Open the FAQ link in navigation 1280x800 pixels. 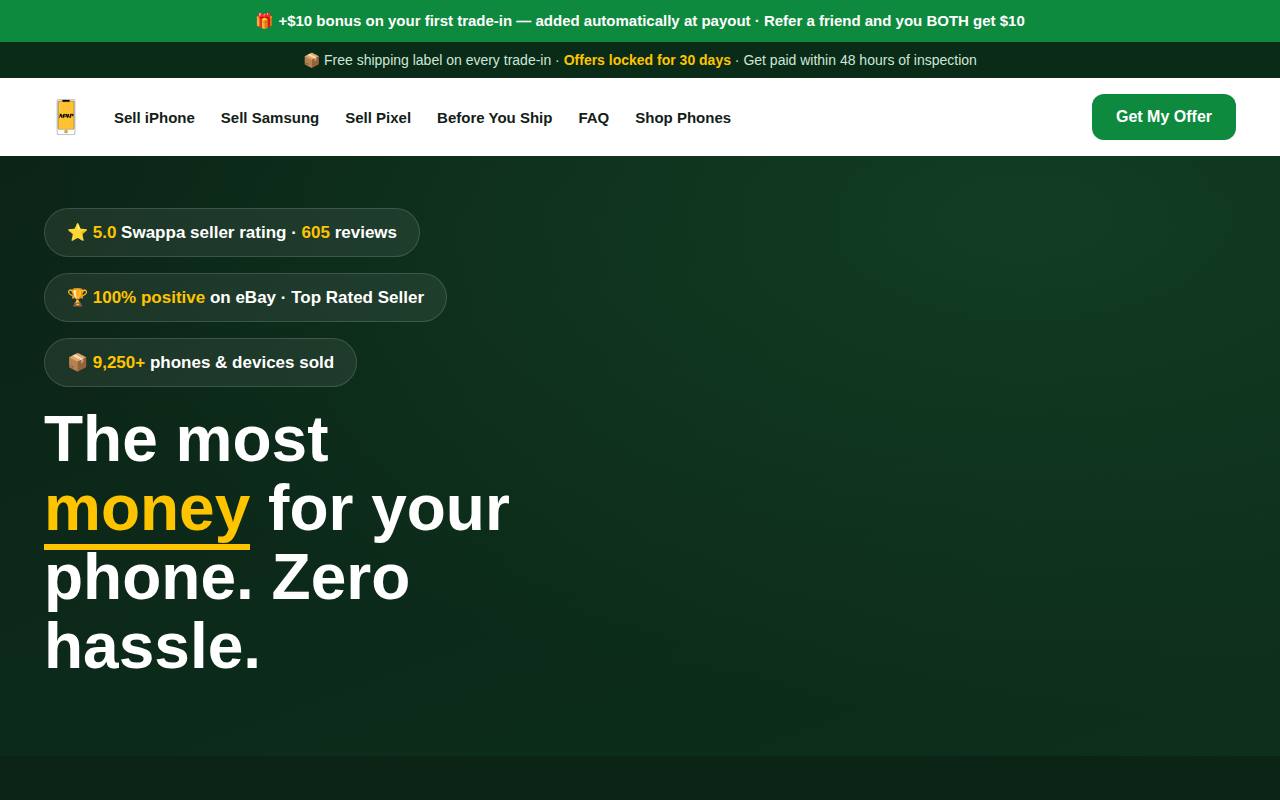pyautogui.click(x=593, y=118)
